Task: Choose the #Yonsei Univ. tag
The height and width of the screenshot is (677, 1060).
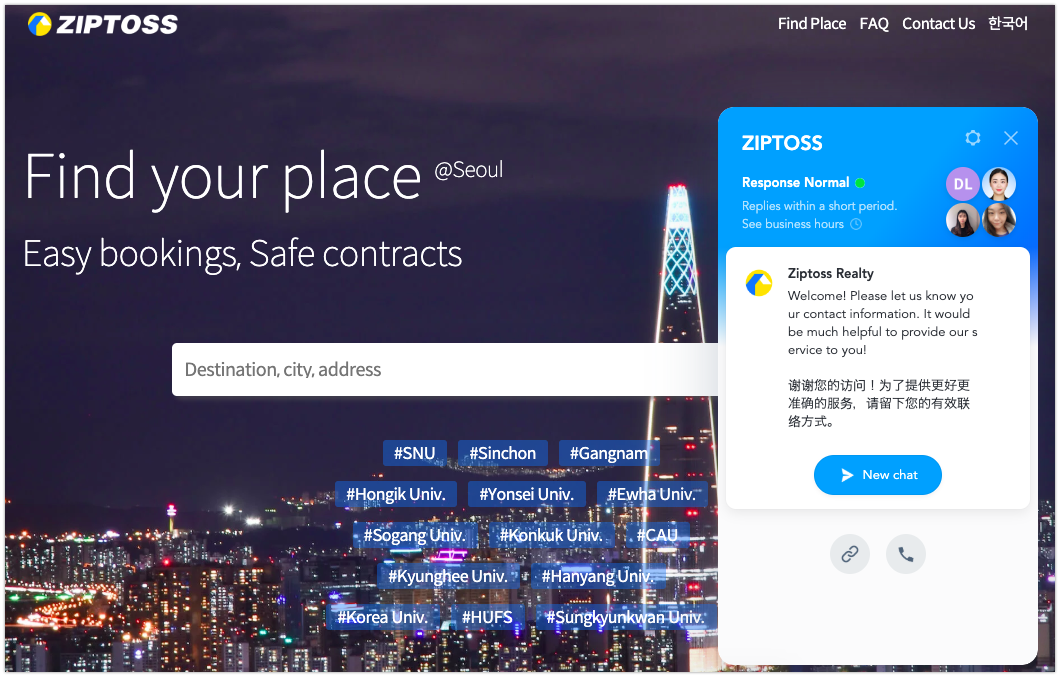Action: (x=526, y=494)
